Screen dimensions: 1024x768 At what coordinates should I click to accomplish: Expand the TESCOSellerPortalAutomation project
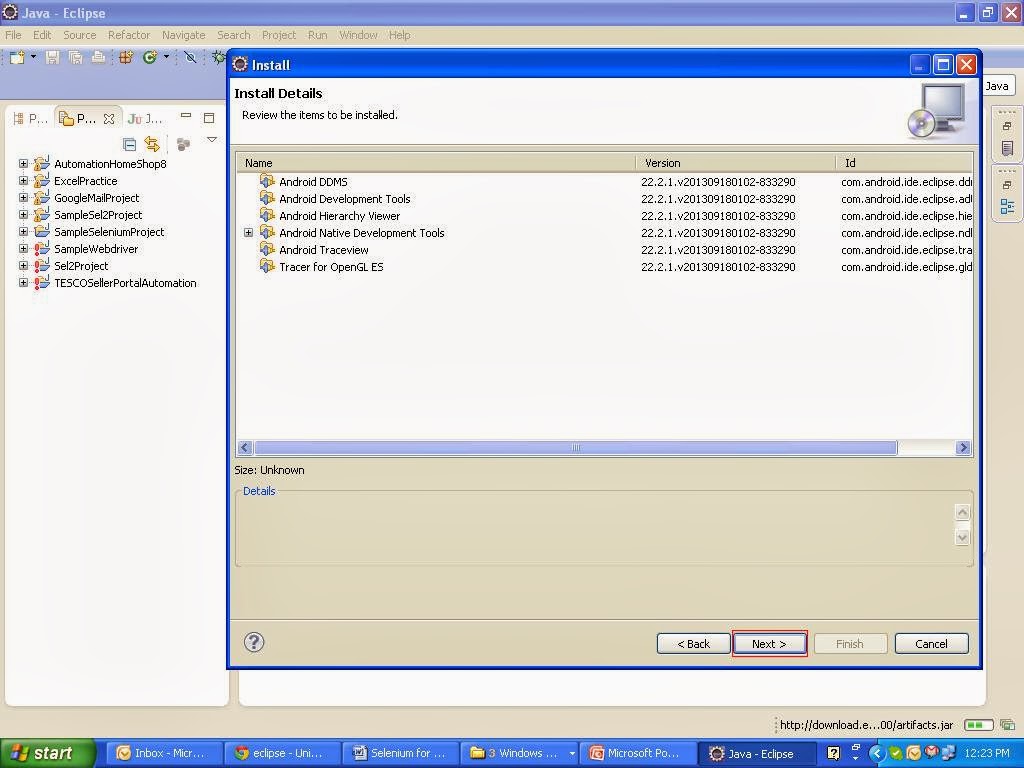pyautogui.click(x=24, y=282)
